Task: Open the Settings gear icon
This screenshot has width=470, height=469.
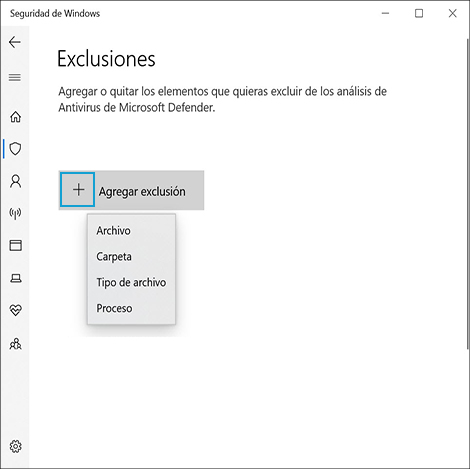Action: pyautogui.click(x=15, y=446)
